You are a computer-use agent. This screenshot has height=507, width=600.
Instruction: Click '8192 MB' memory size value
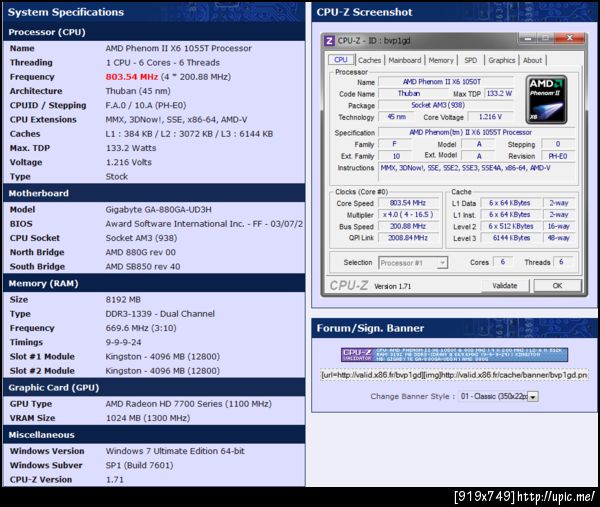coord(123,299)
